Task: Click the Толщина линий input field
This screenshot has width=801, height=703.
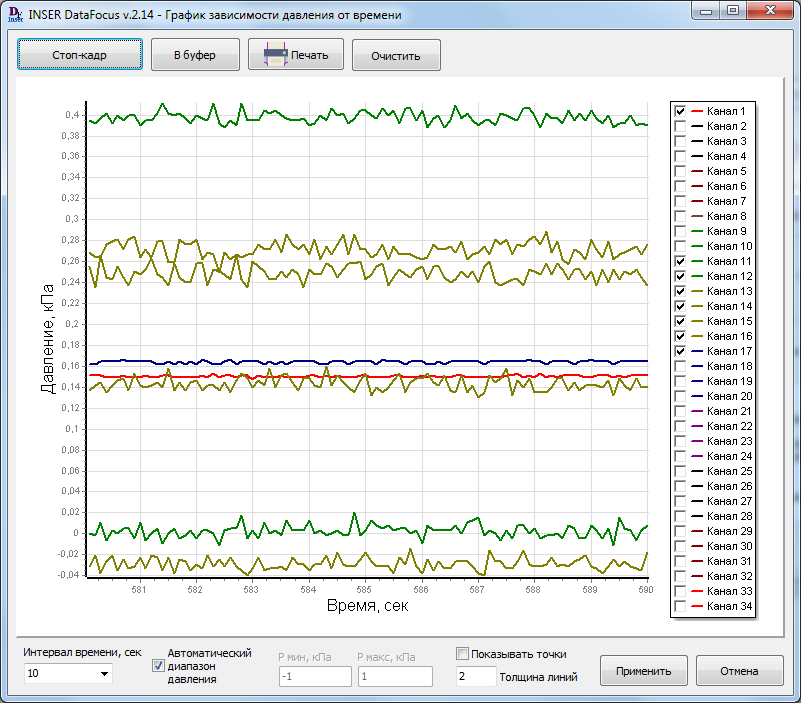Action: [476, 676]
